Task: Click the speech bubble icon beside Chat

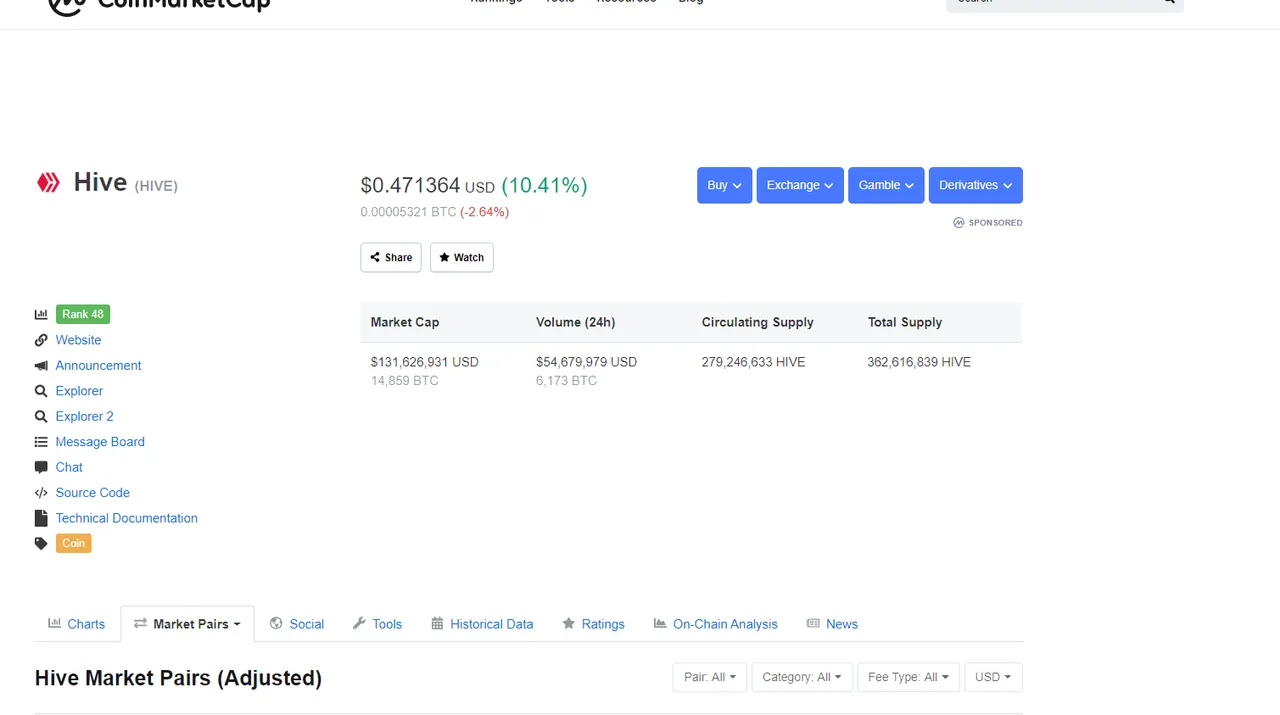Action: point(41,467)
